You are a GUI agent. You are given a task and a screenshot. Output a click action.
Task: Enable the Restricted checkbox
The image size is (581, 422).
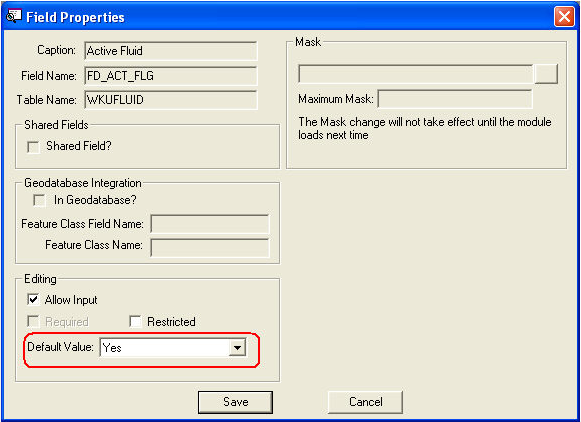135,322
